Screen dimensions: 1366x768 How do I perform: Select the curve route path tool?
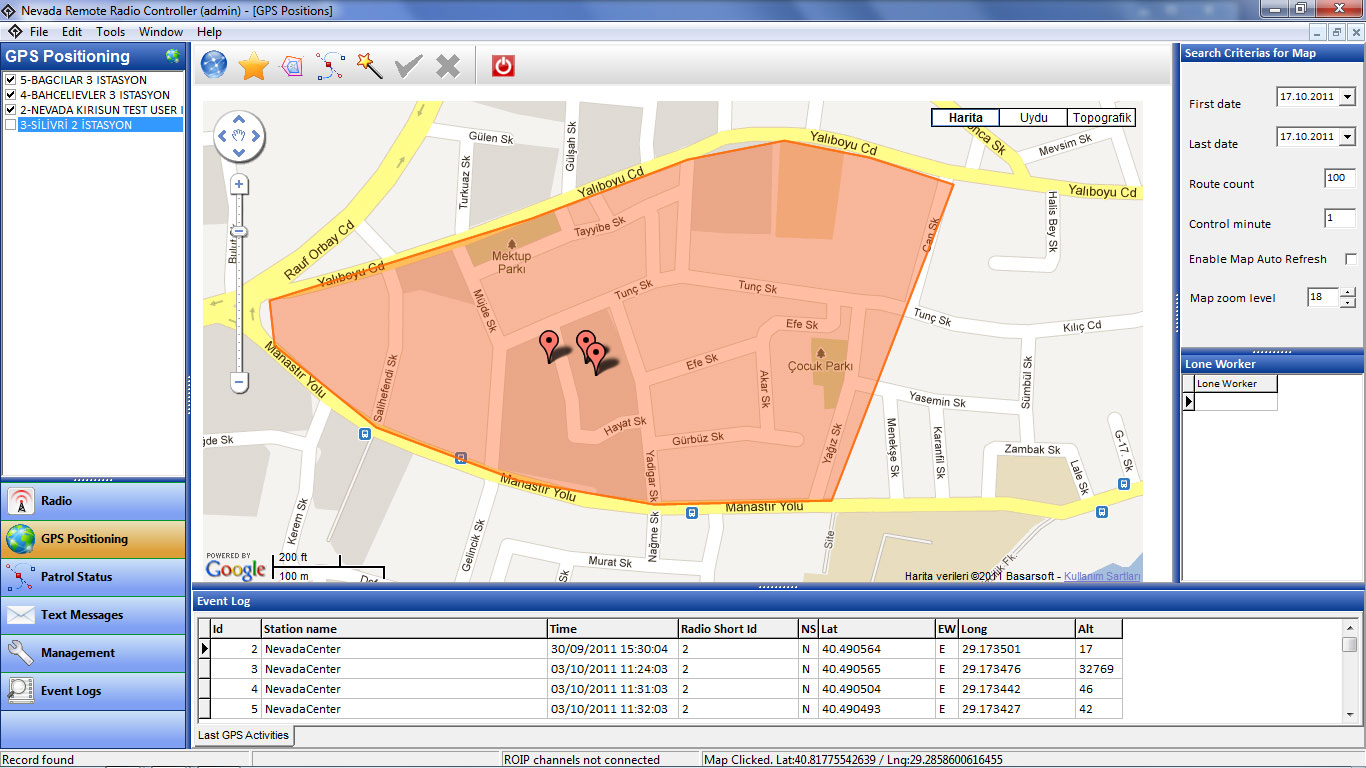pyautogui.click(x=330, y=66)
